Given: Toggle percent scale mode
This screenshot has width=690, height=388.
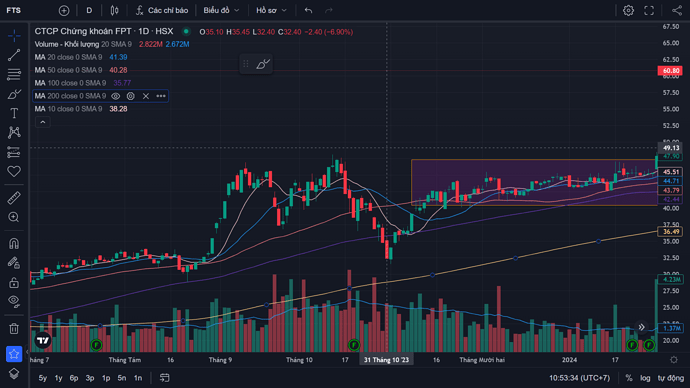Looking at the screenshot, I should [629, 378].
